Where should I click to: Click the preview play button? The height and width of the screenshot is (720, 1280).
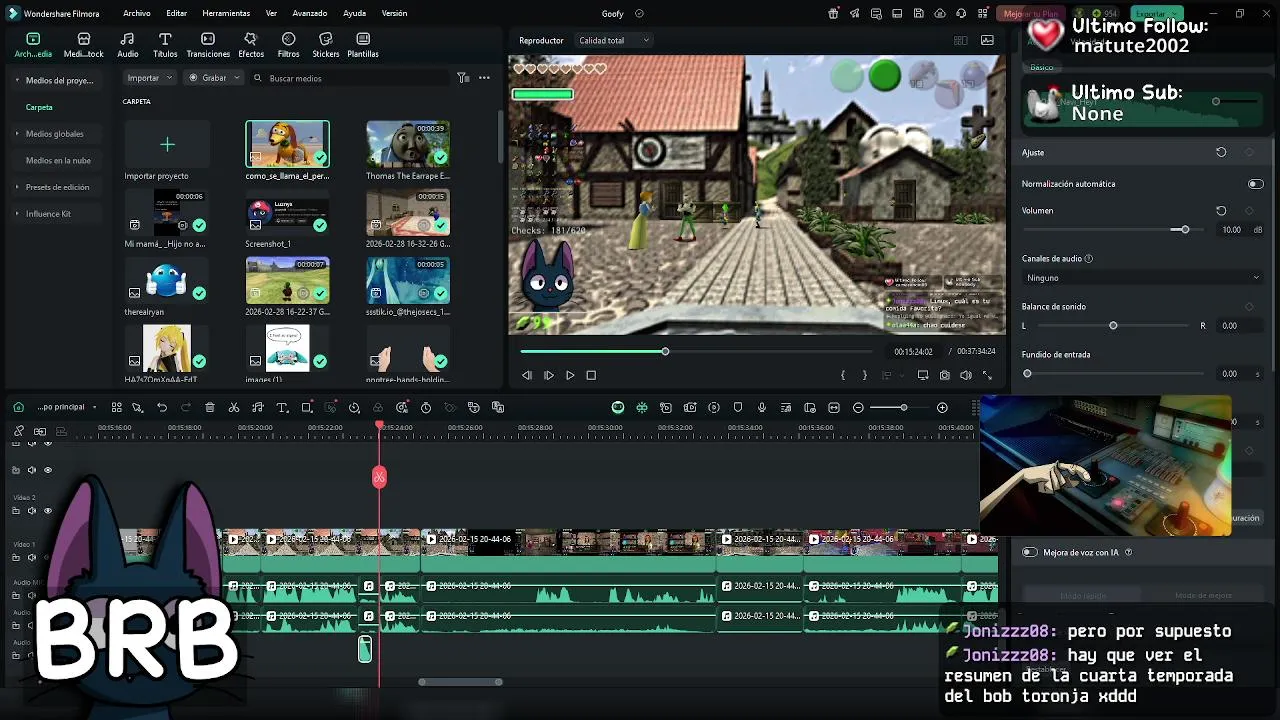[x=570, y=375]
